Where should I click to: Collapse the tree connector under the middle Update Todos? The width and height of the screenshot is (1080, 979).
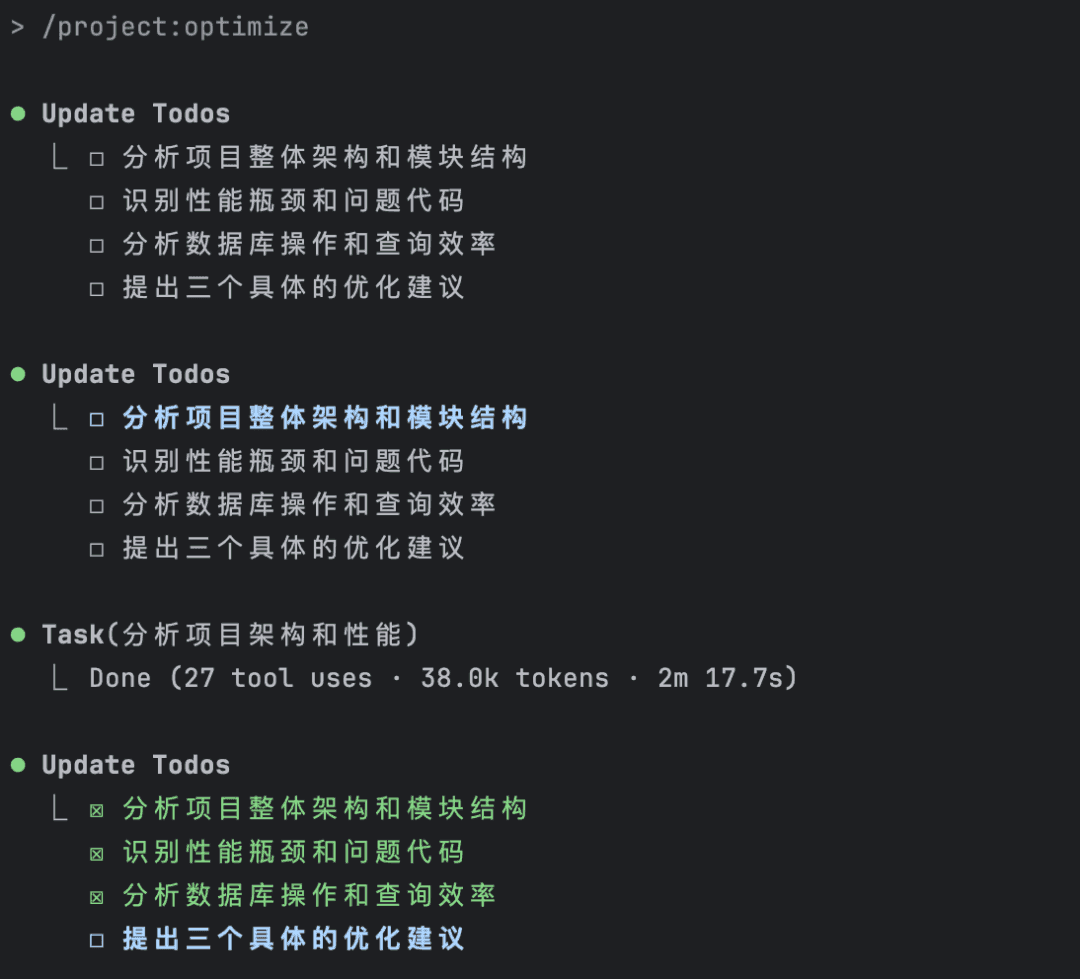(x=60, y=418)
